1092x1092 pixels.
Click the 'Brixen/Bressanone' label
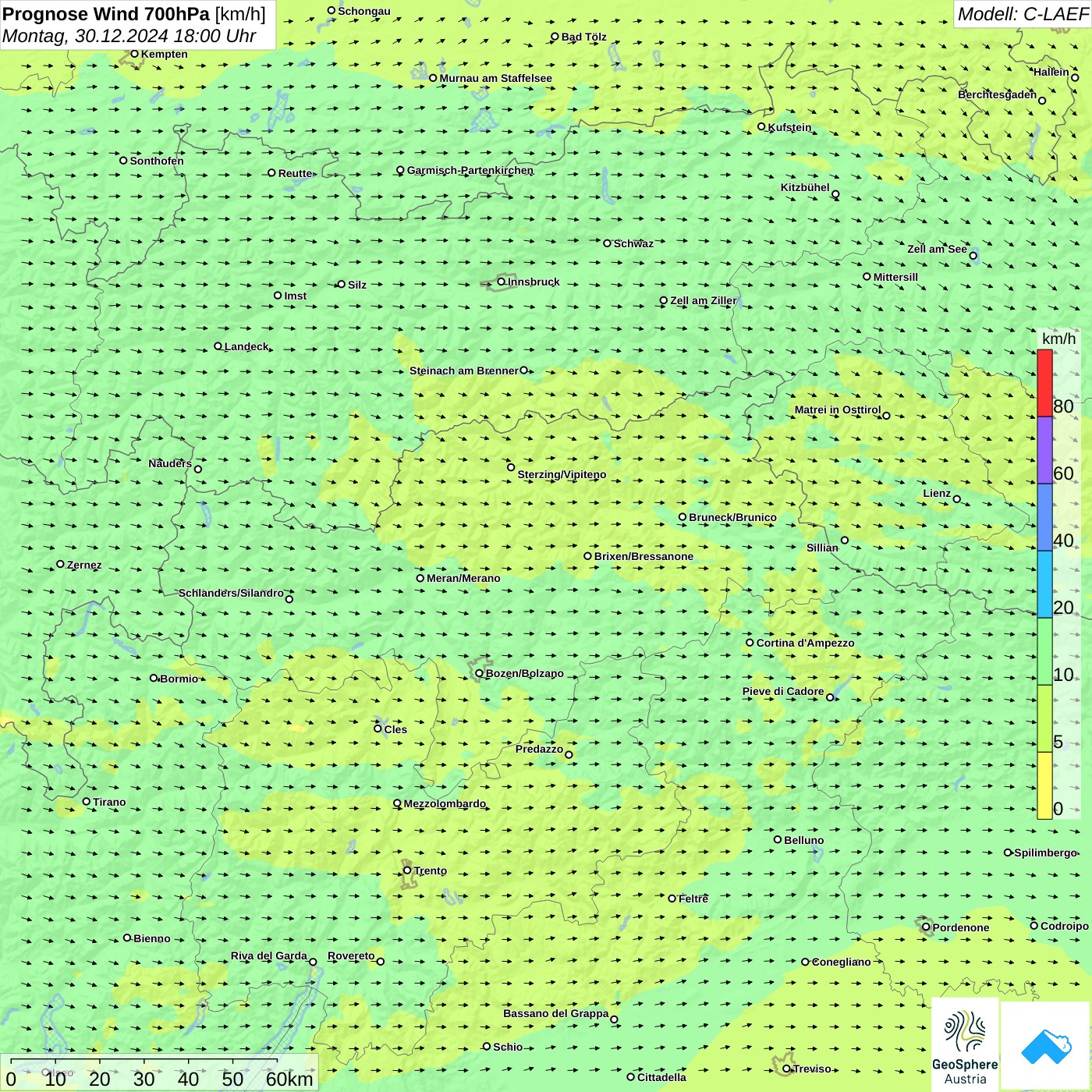click(x=643, y=556)
